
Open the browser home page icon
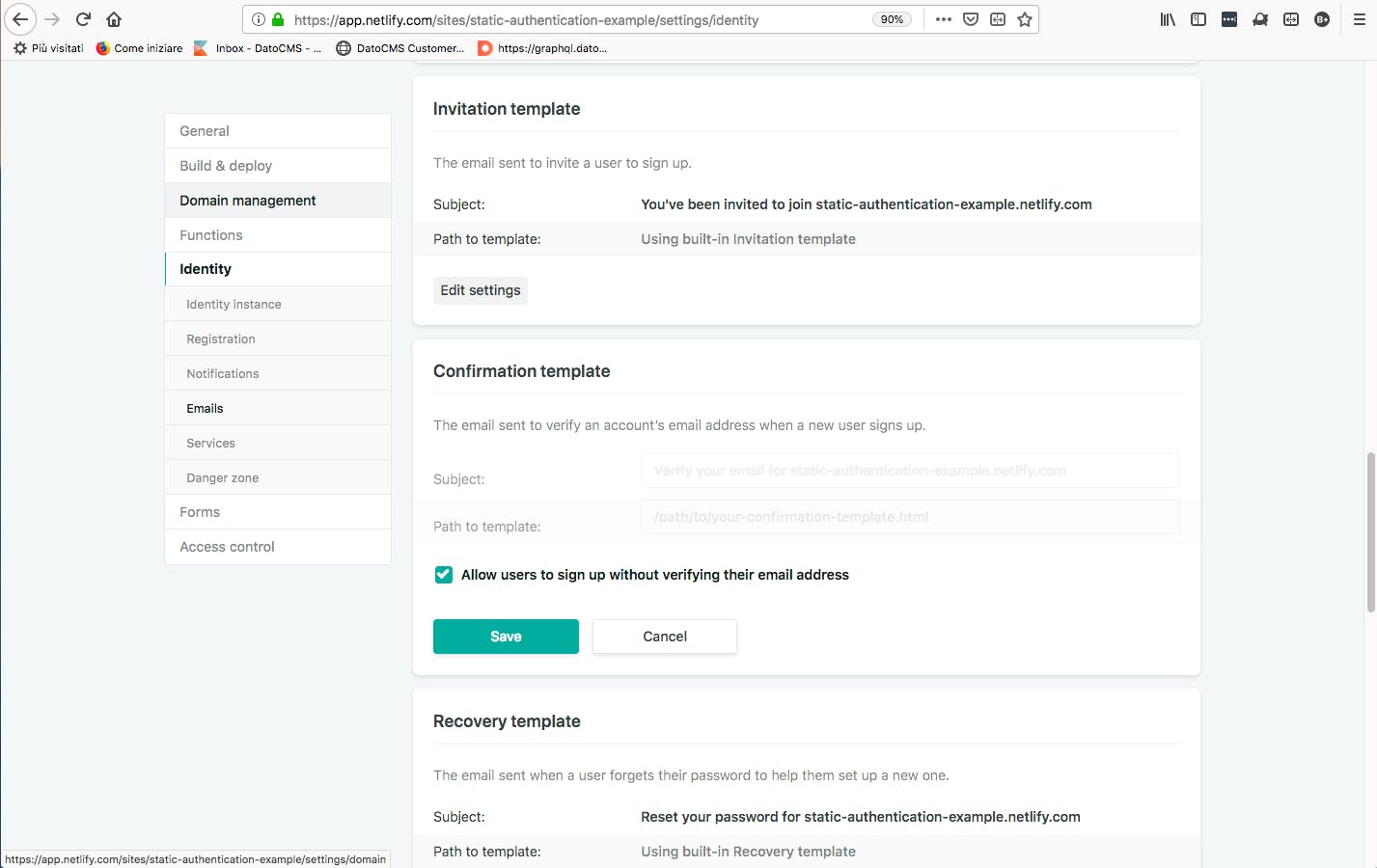(114, 19)
